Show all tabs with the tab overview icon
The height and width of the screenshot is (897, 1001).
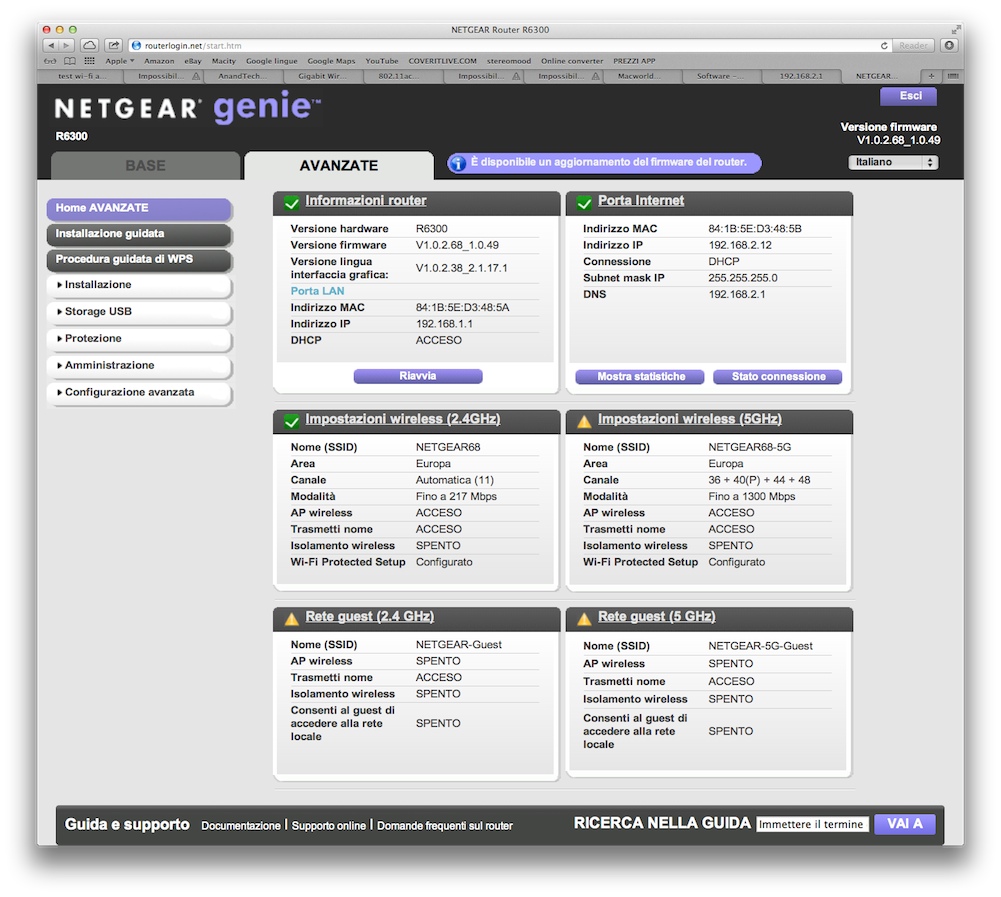(x=952, y=76)
